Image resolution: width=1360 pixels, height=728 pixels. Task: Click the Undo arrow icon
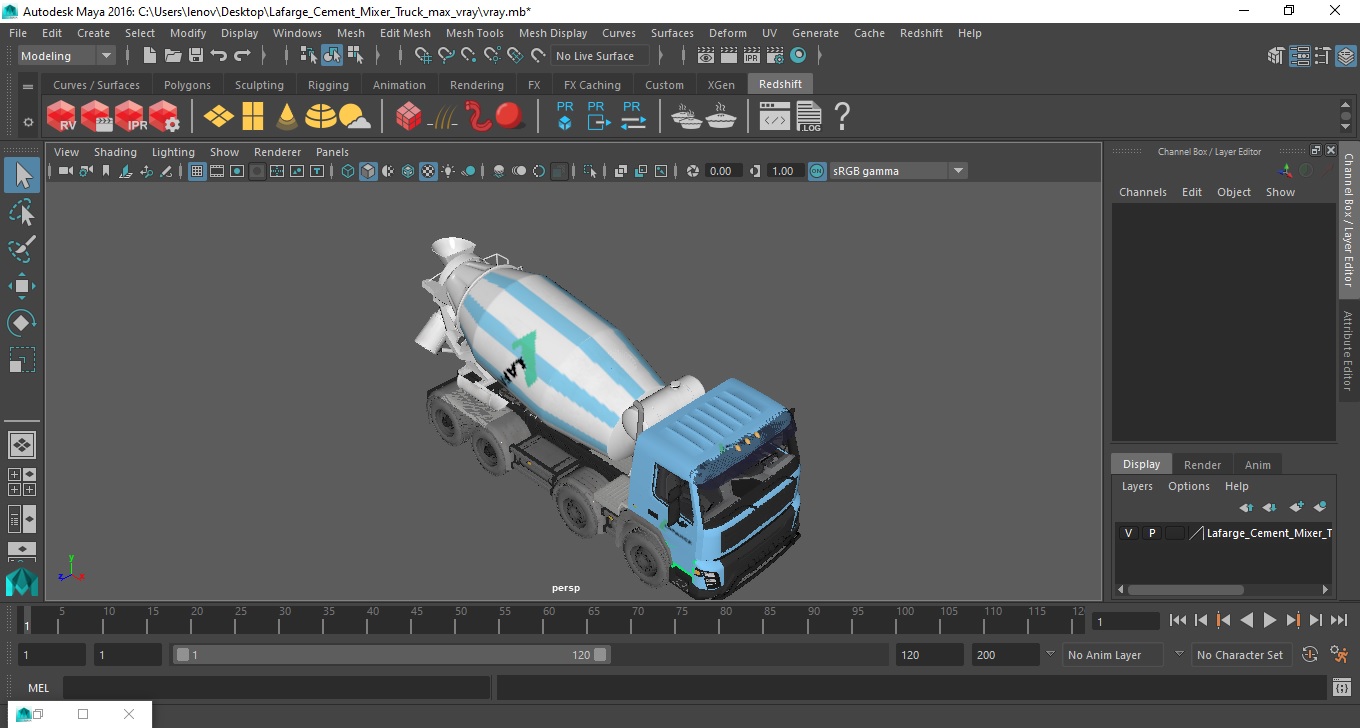tap(219, 56)
